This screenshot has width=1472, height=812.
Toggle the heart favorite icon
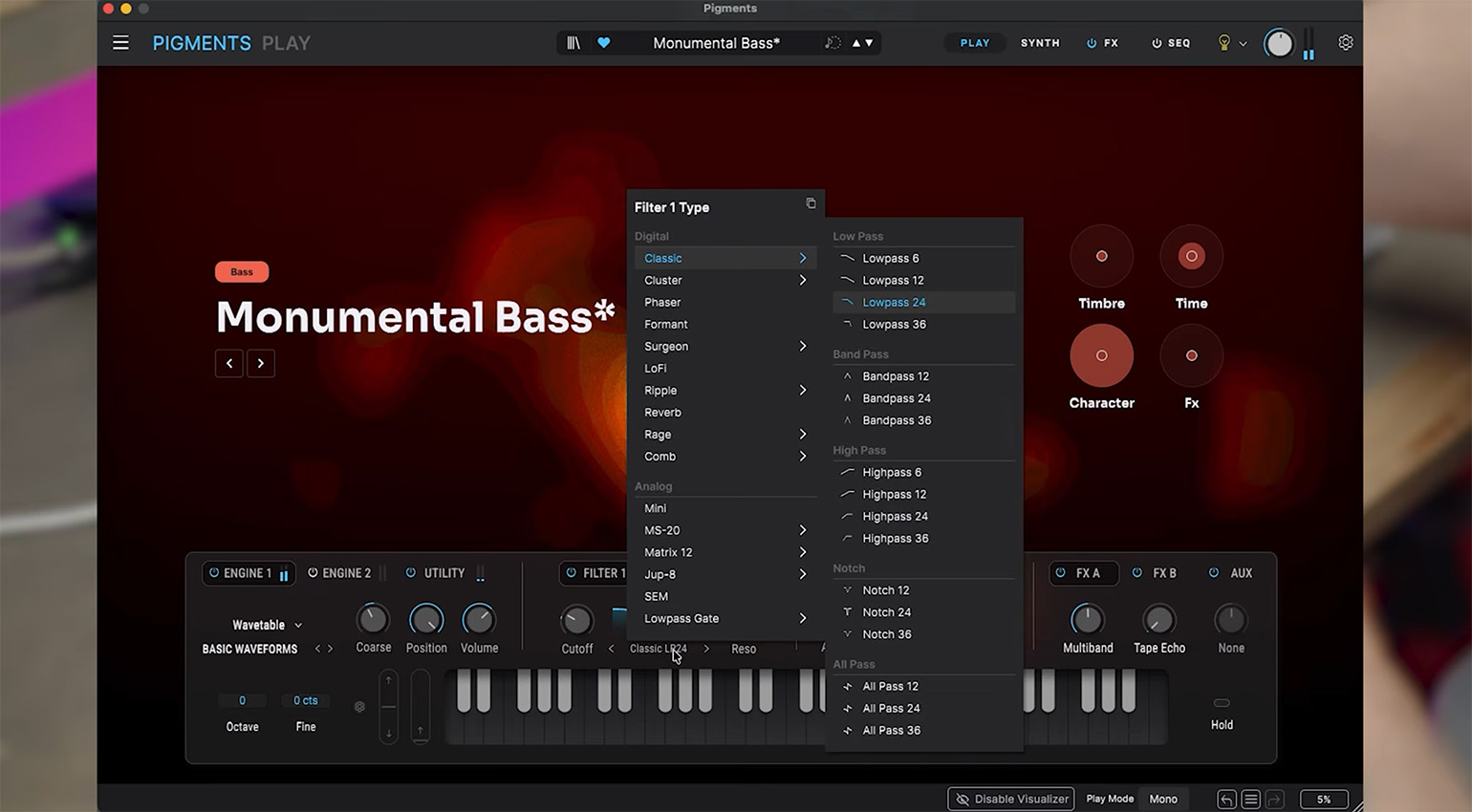click(x=604, y=43)
